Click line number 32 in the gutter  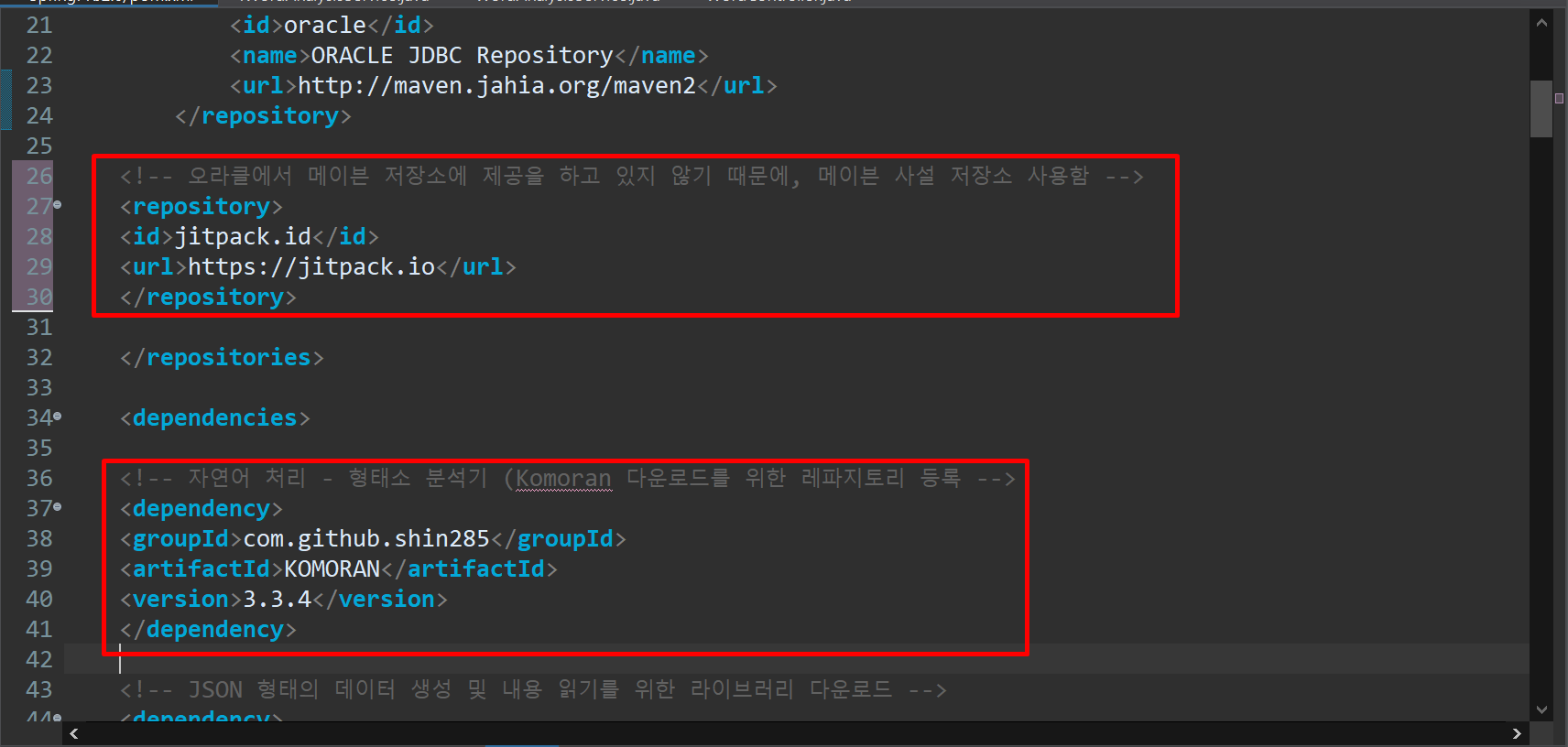(39, 357)
